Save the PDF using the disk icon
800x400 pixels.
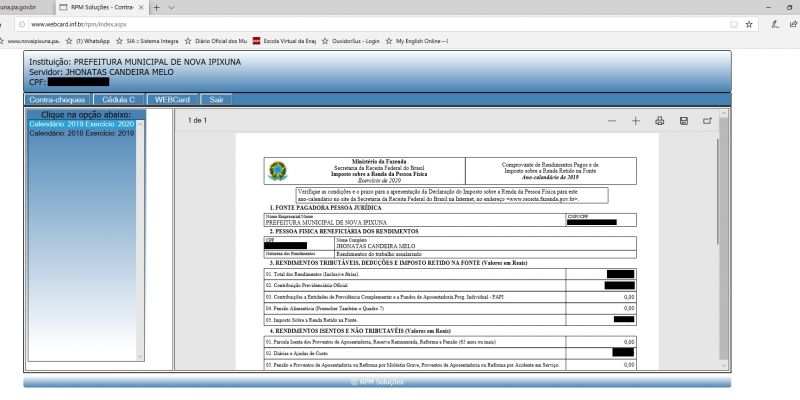(683, 121)
